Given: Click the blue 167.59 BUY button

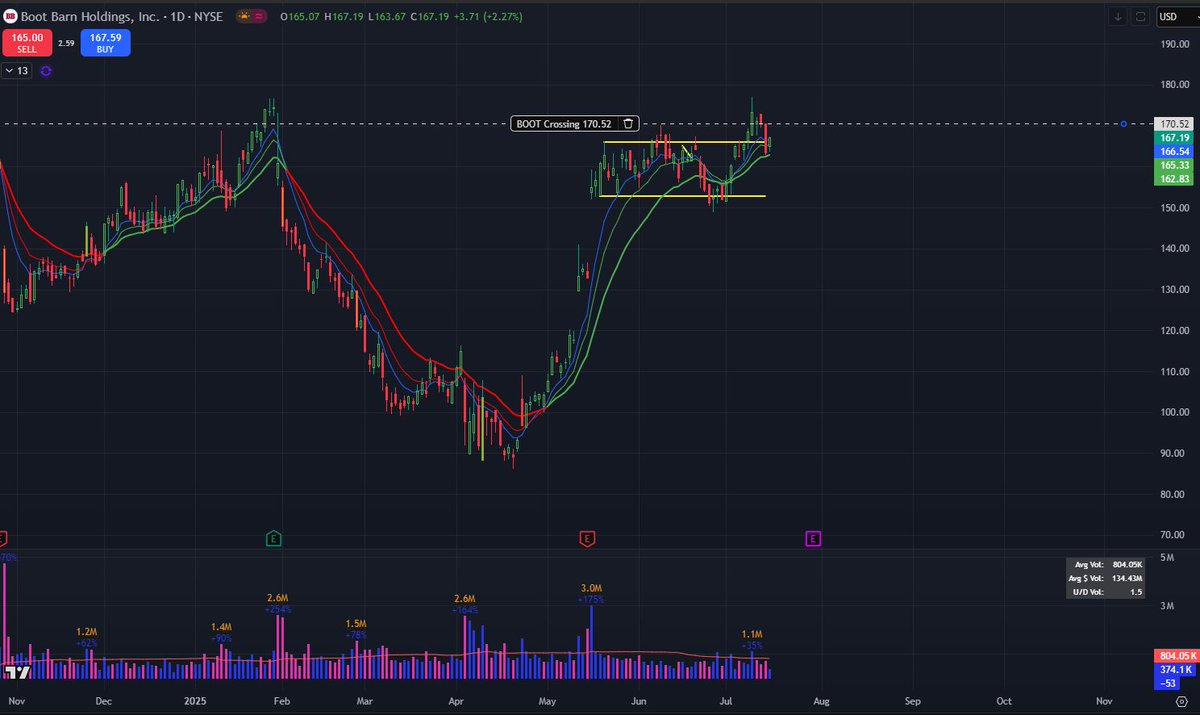Looking at the screenshot, I should (106, 42).
